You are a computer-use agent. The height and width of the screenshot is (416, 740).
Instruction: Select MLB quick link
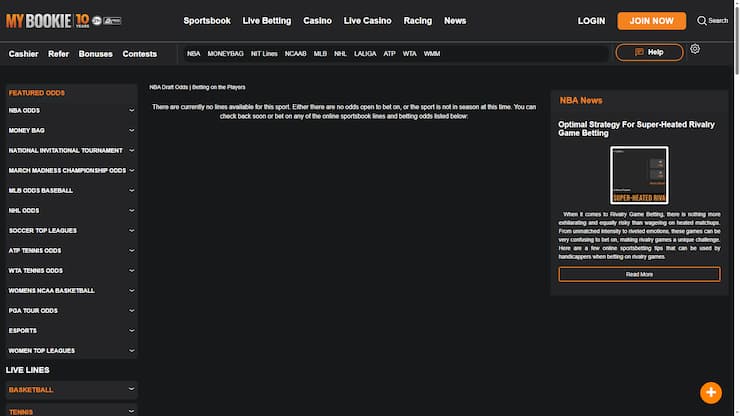tap(320, 54)
